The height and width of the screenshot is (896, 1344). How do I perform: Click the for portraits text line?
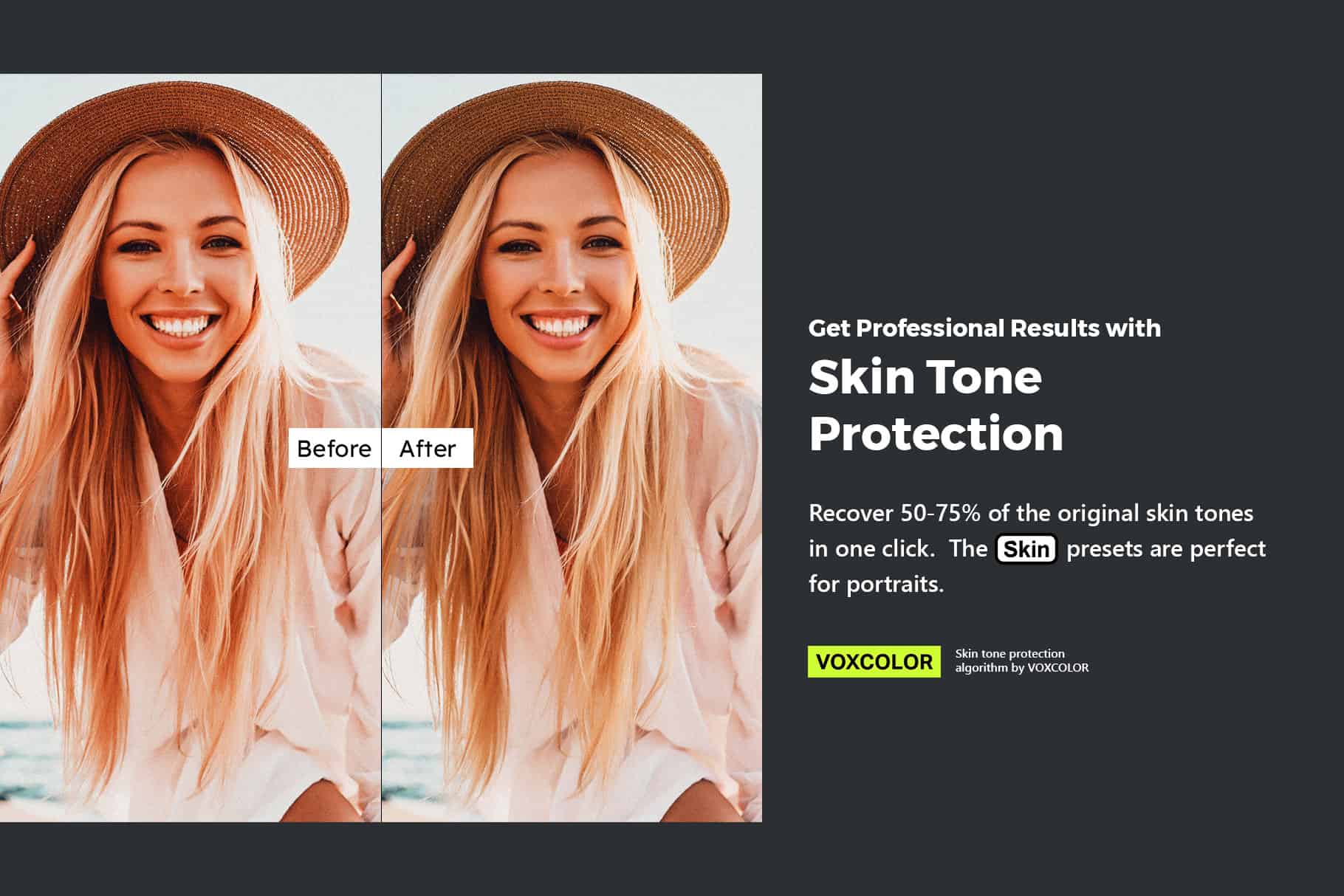pyautogui.click(x=876, y=585)
